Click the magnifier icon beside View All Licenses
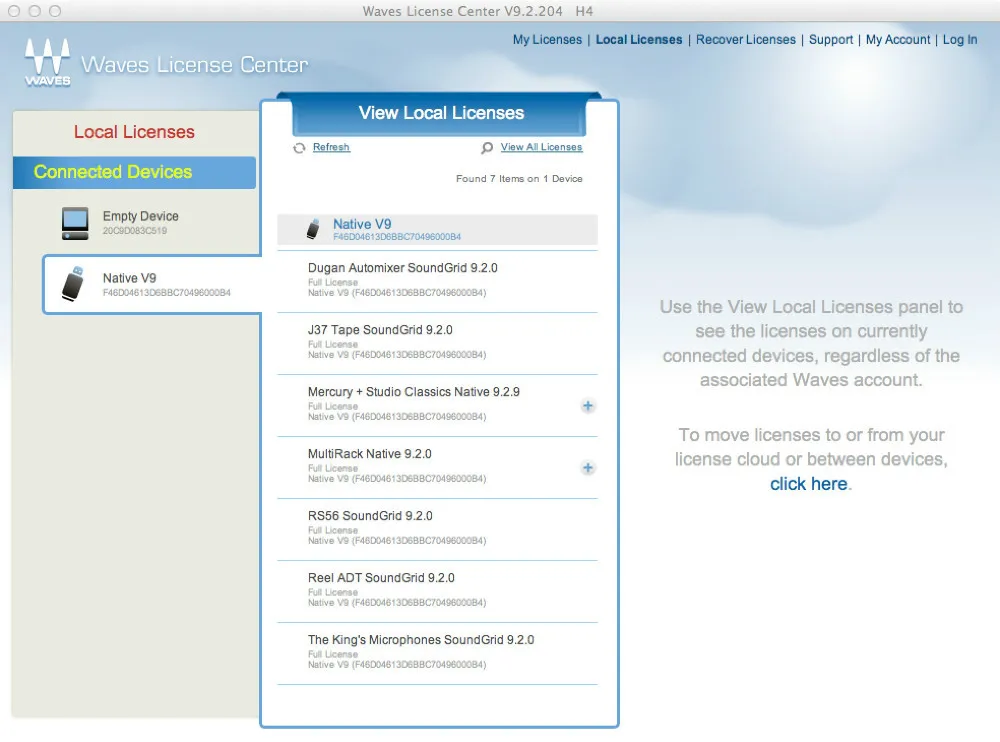The height and width of the screenshot is (742, 1000). click(487, 147)
